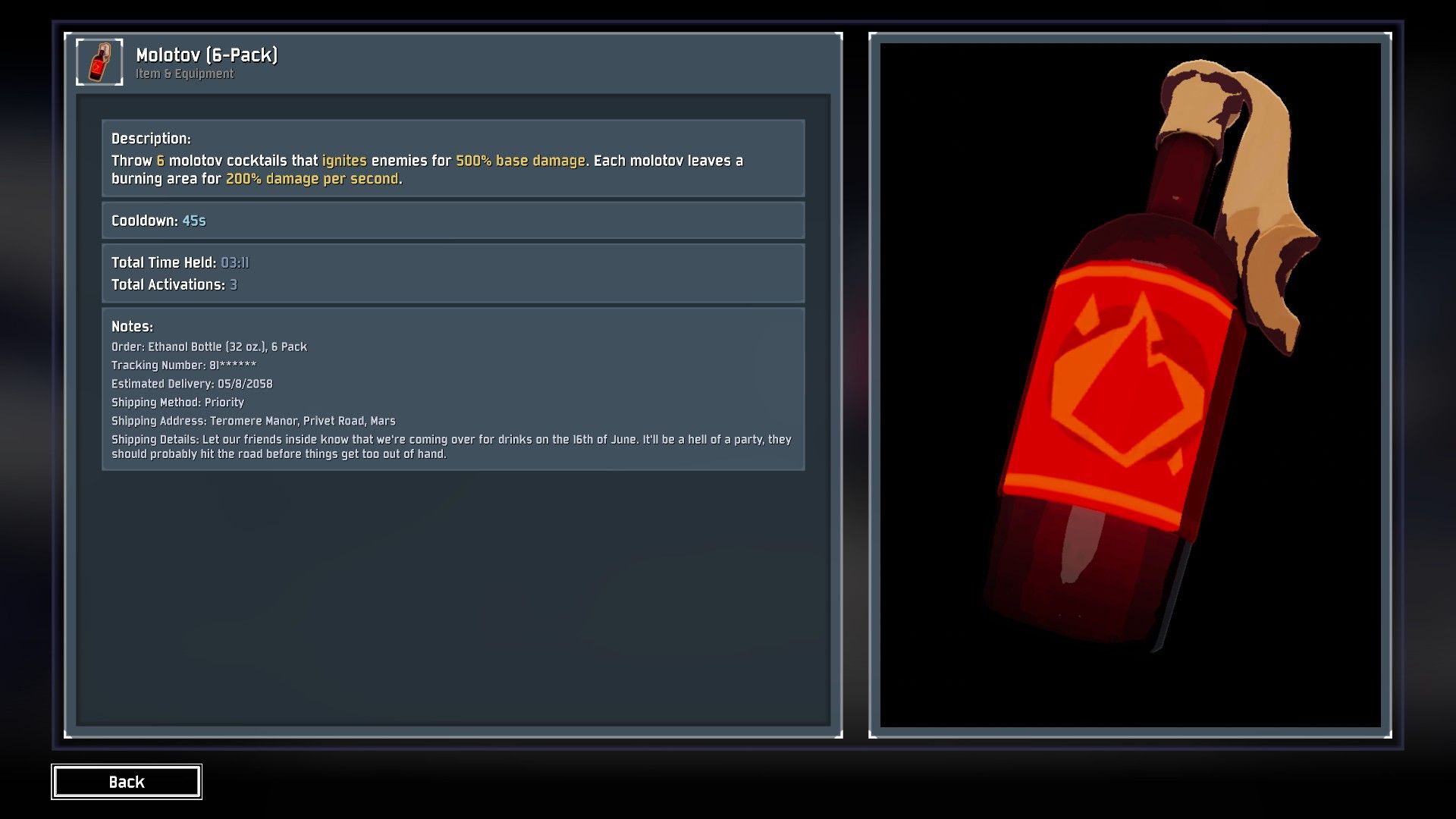Screen dimensions: 1456x819
Task: Click the 500% base damage text
Action: [520, 161]
